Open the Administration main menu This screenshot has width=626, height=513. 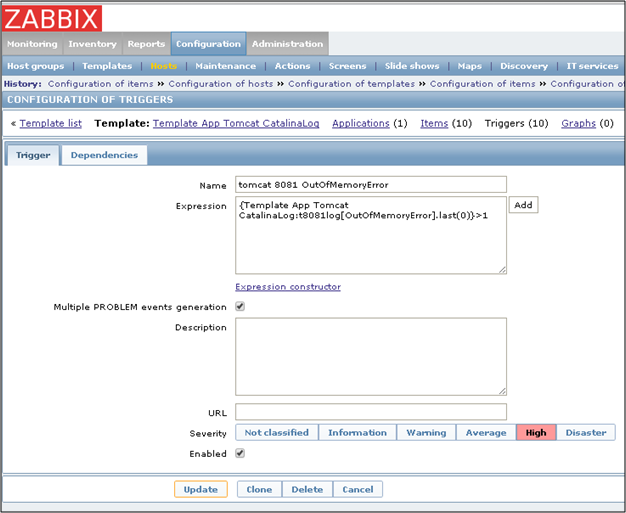[287, 44]
